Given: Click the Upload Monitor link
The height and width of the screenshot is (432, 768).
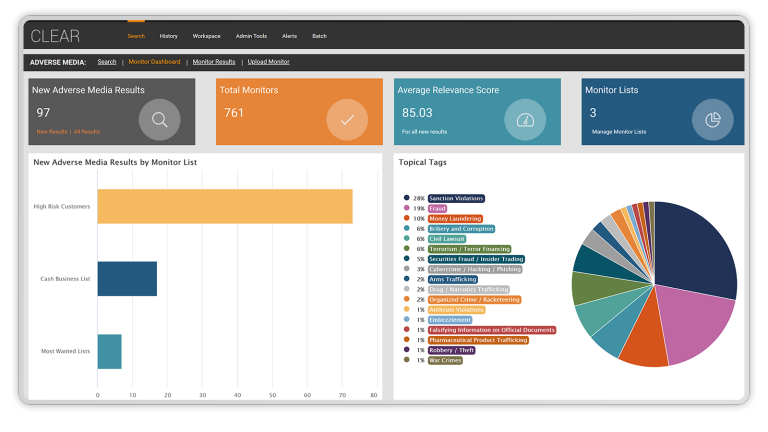Looking at the screenshot, I should (x=268, y=62).
